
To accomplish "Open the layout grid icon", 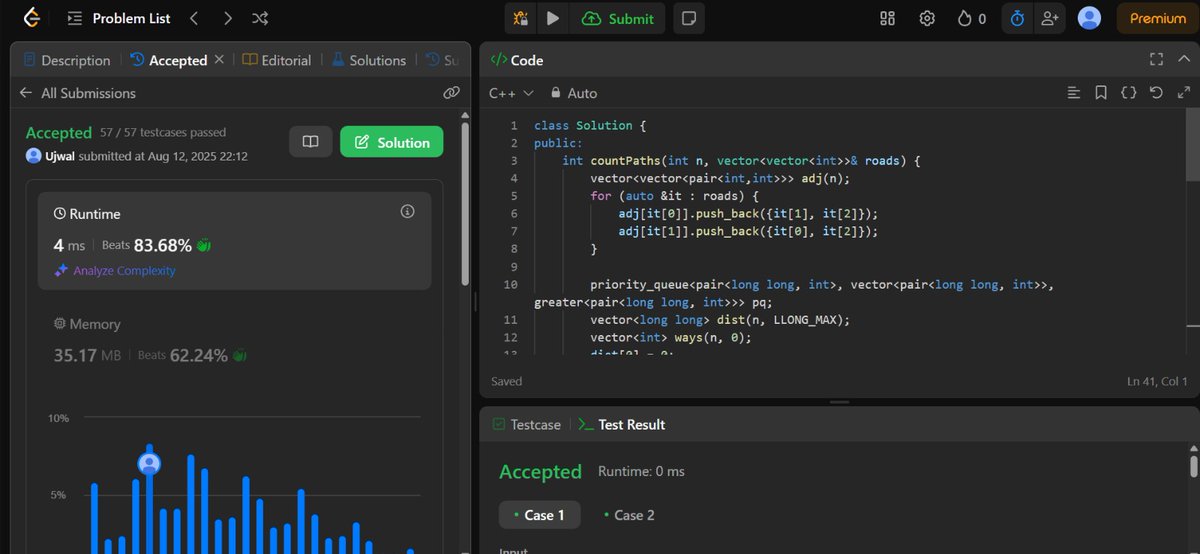I will [x=887, y=18].
